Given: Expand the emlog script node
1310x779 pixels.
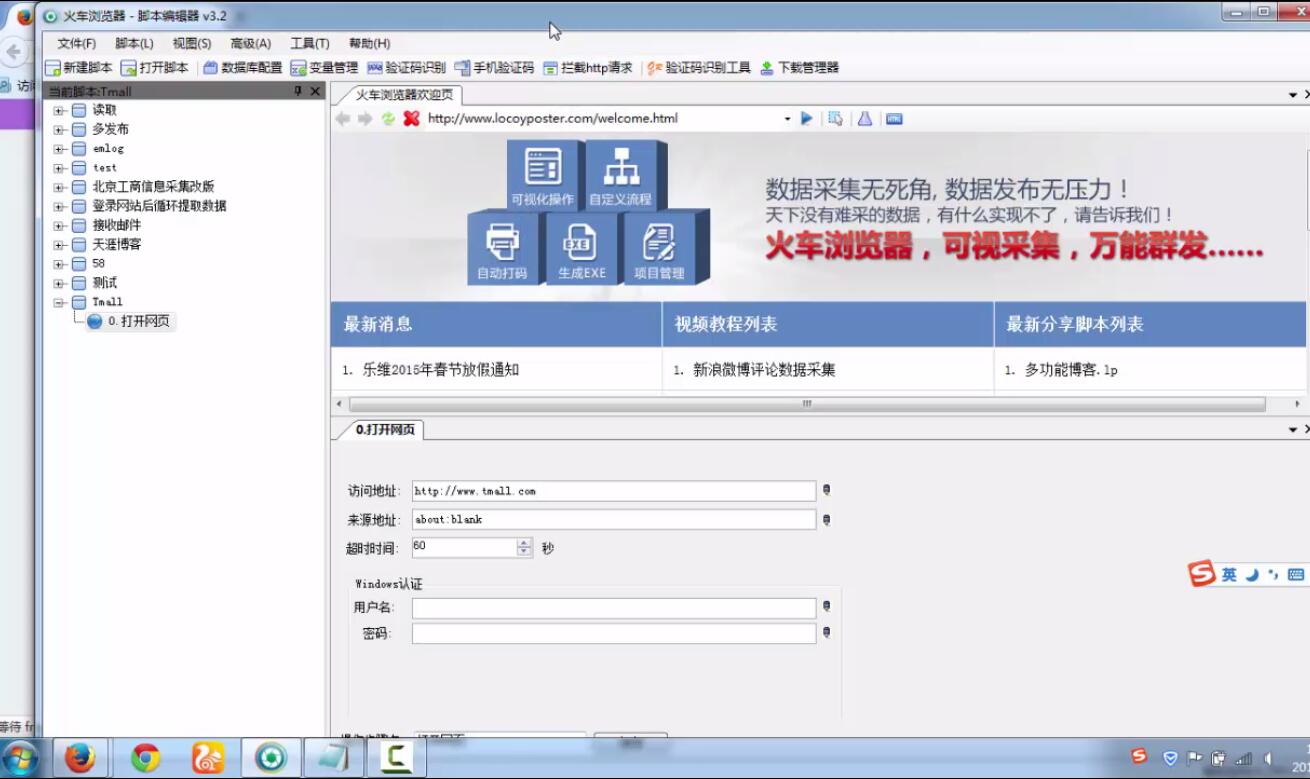Looking at the screenshot, I should pos(59,149).
